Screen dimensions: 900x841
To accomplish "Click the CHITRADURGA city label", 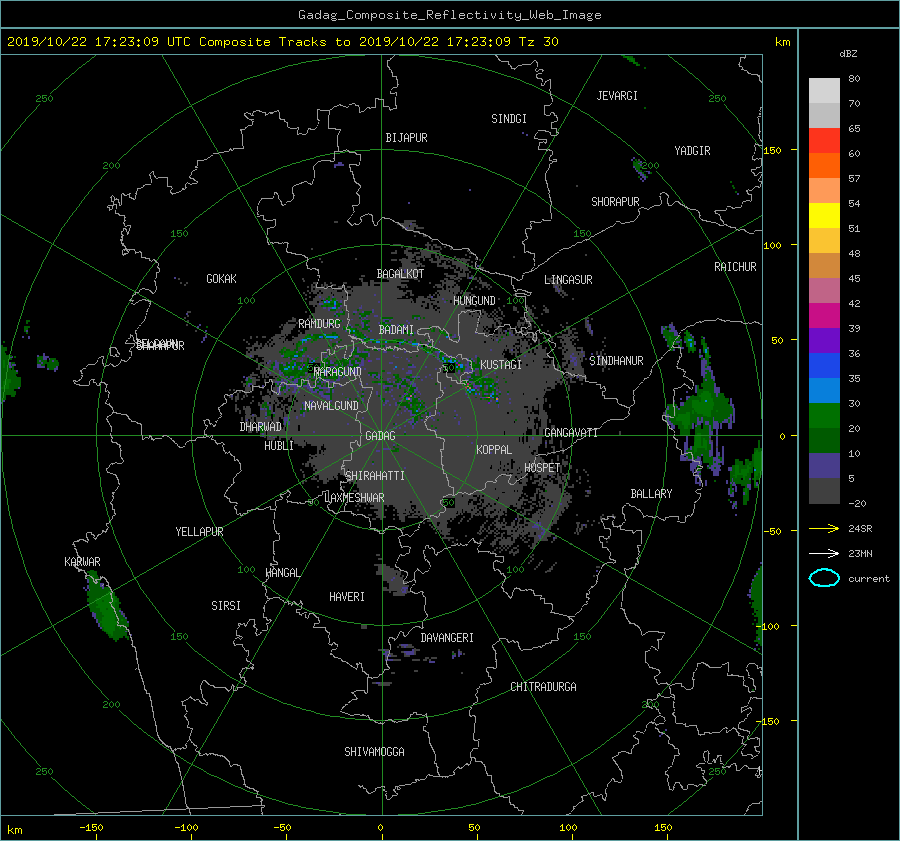I will coord(543,687).
